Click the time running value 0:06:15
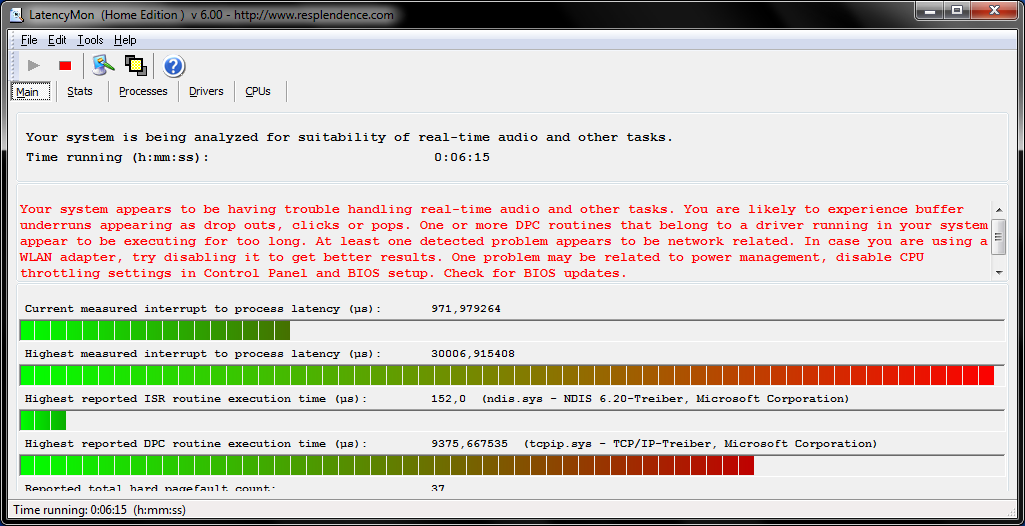Screen dimensions: 1025x526 click(462, 157)
